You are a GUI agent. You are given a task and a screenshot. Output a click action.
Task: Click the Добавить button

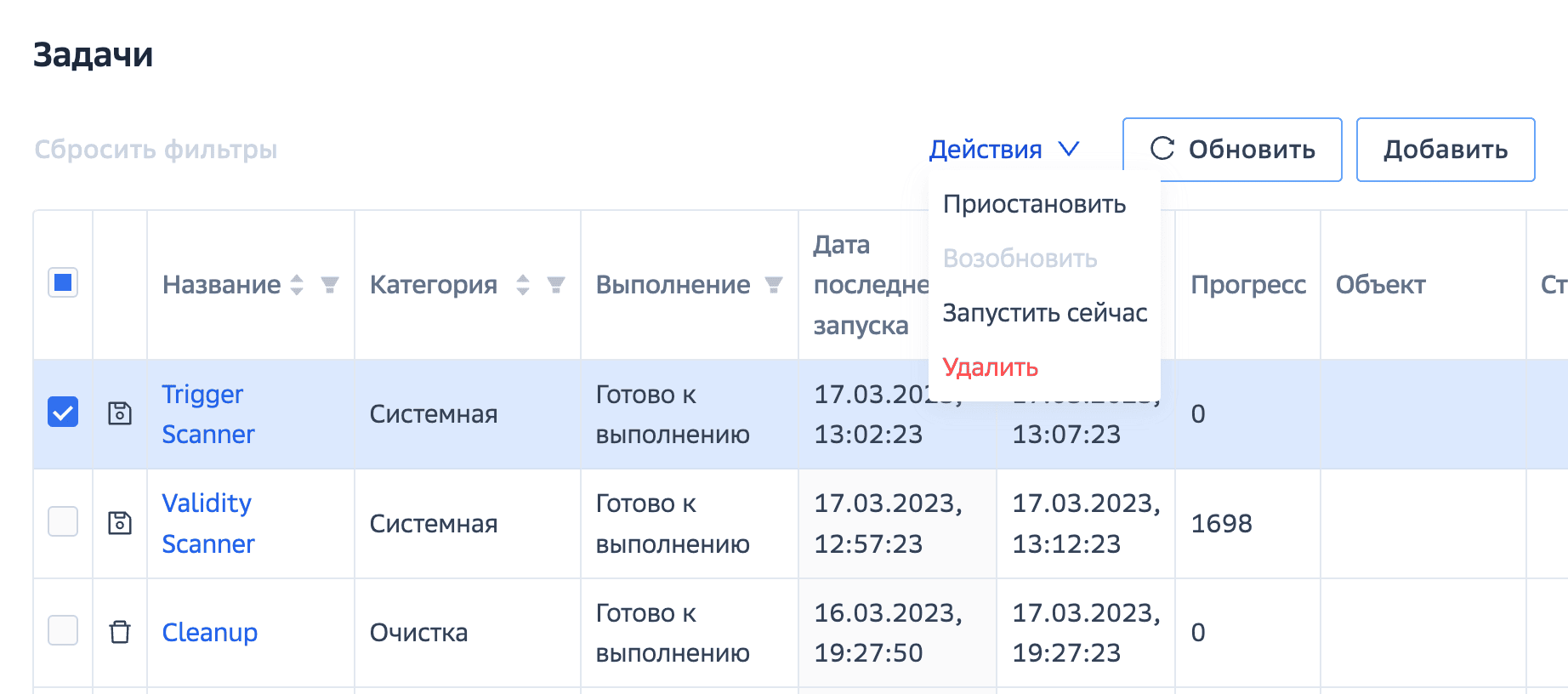click(x=1445, y=150)
